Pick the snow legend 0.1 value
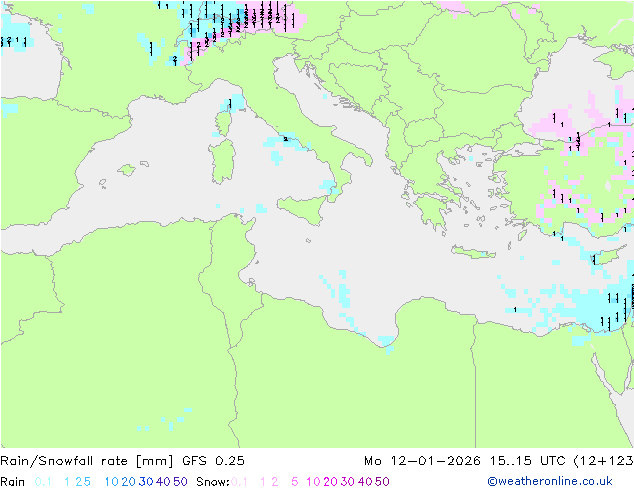The height and width of the screenshot is (490, 634). [239, 482]
